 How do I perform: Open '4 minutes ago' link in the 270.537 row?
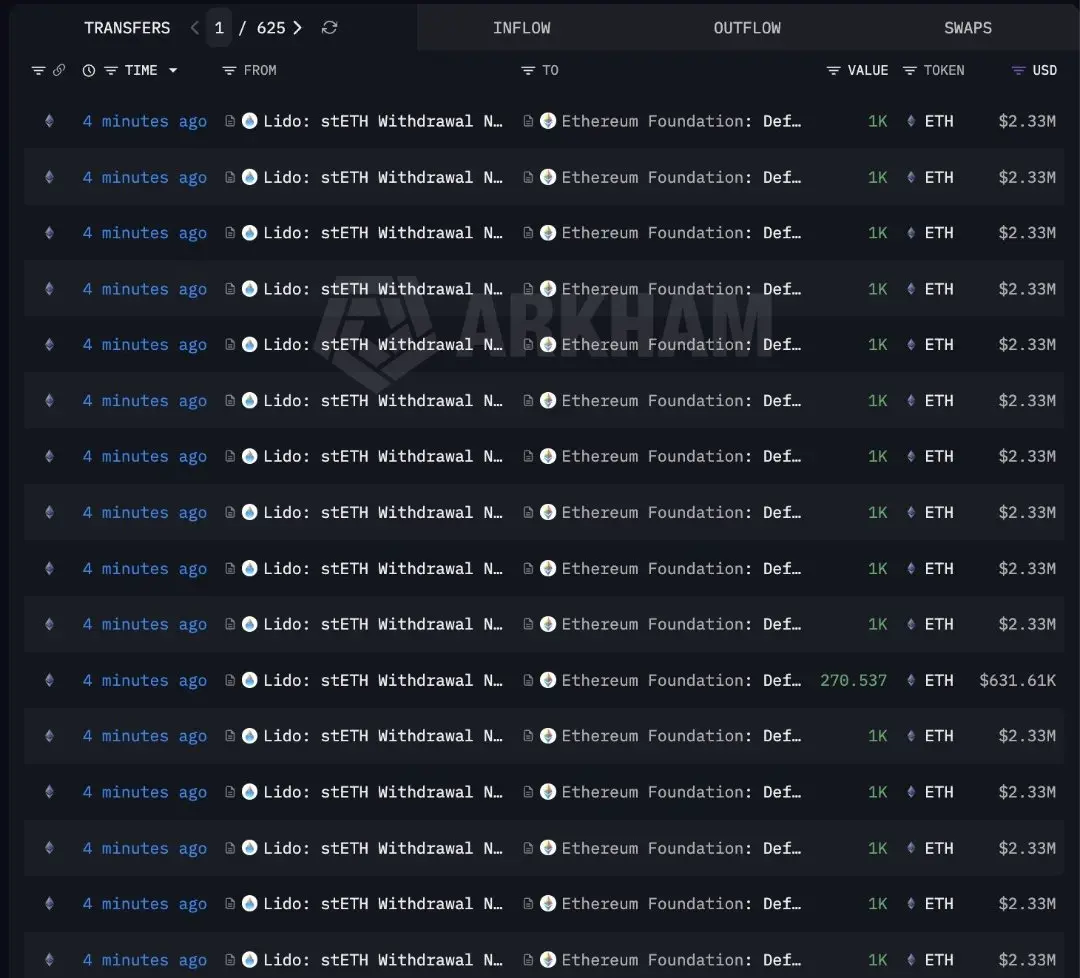coord(145,680)
